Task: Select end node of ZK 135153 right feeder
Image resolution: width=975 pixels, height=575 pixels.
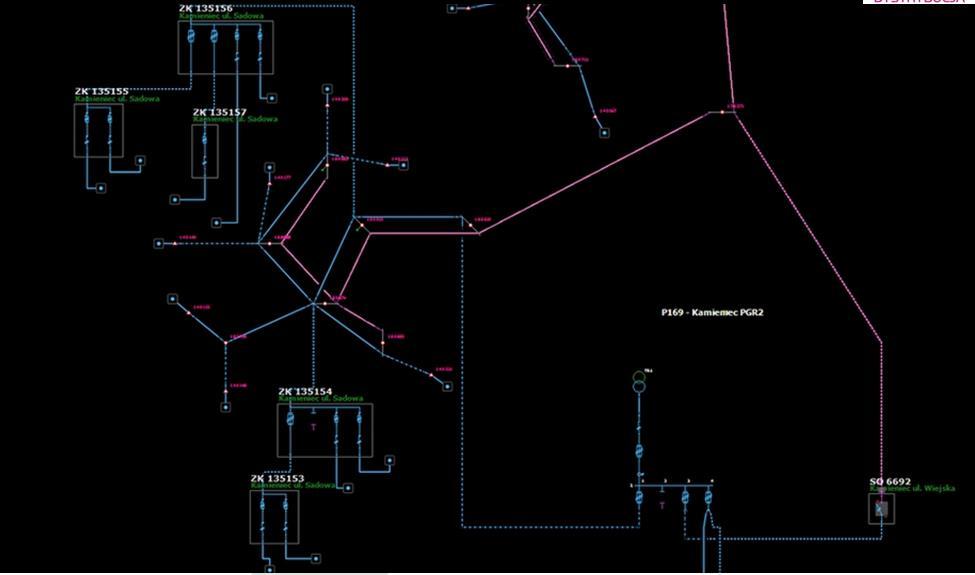Action: [x=316, y=558]
